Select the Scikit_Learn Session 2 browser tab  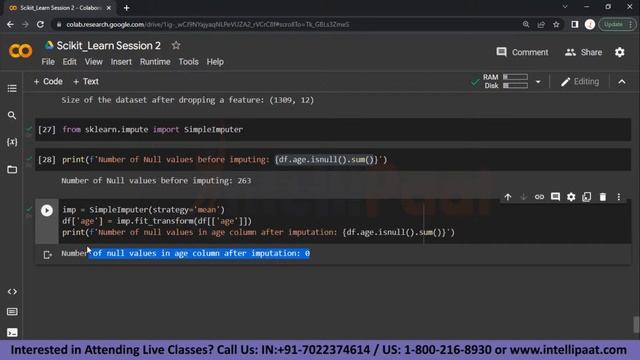pos(59,8)
